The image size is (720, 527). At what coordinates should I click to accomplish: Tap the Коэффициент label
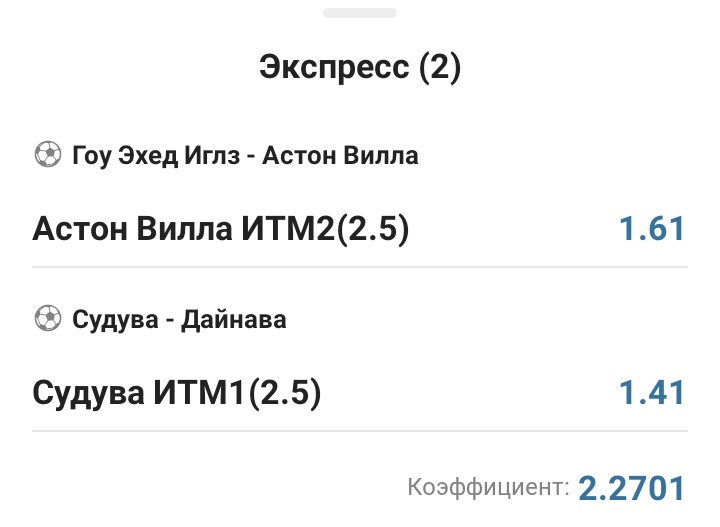click(488, 488)
